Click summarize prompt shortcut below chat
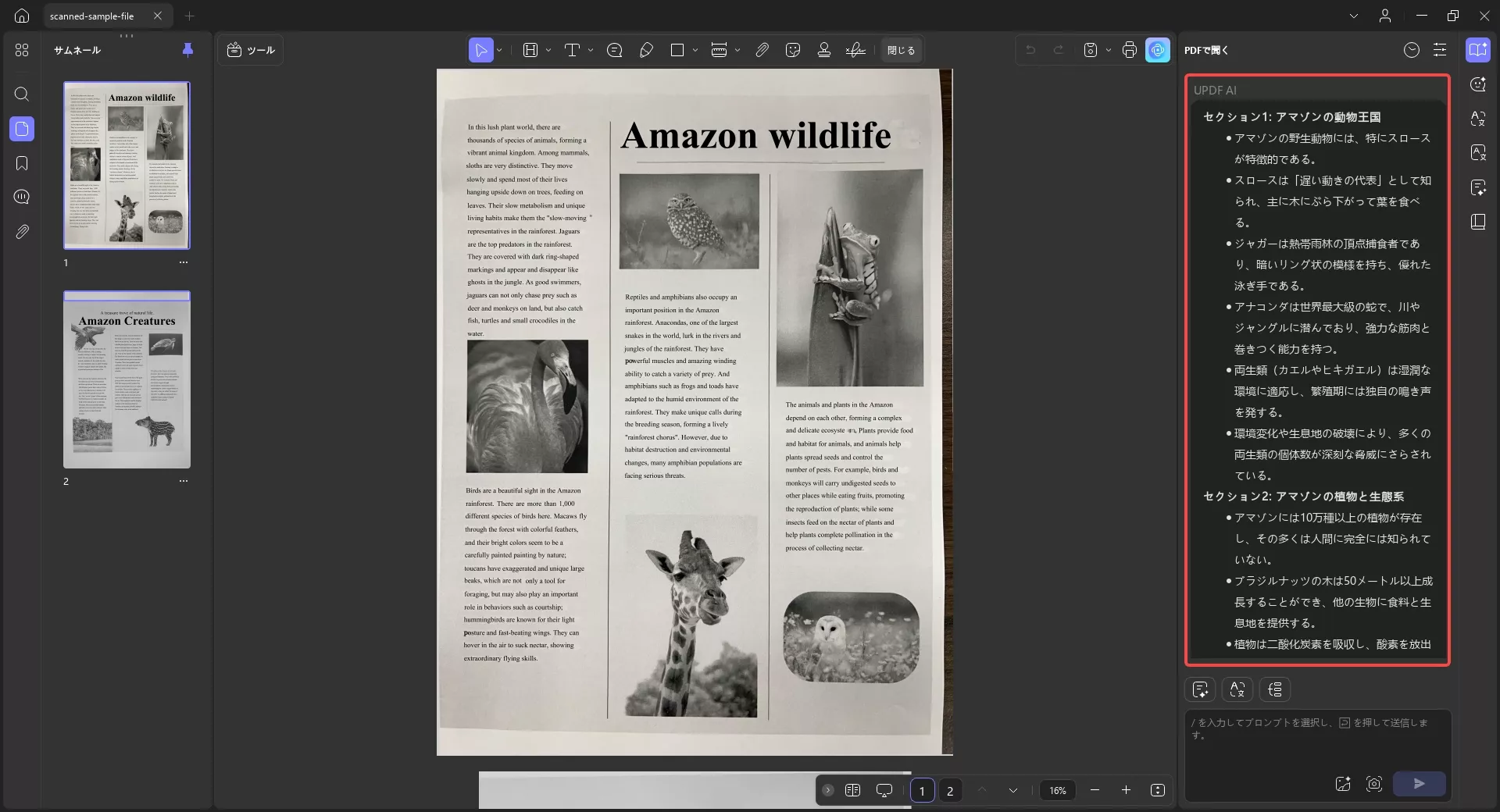The width and height of the screenshot is (1500, 812). point(1201,689)
